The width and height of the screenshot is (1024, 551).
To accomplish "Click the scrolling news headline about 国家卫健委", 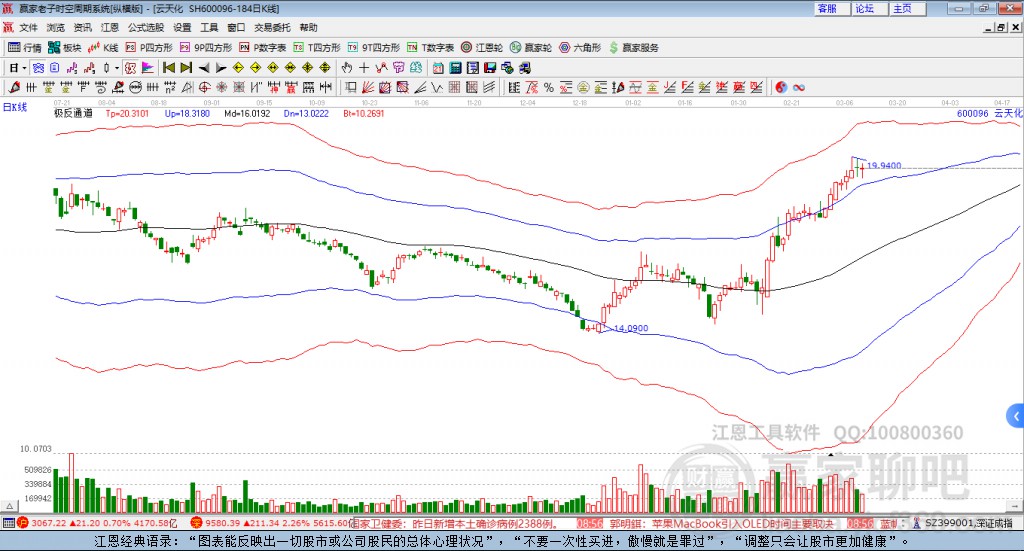I will [x=457, y=524].
